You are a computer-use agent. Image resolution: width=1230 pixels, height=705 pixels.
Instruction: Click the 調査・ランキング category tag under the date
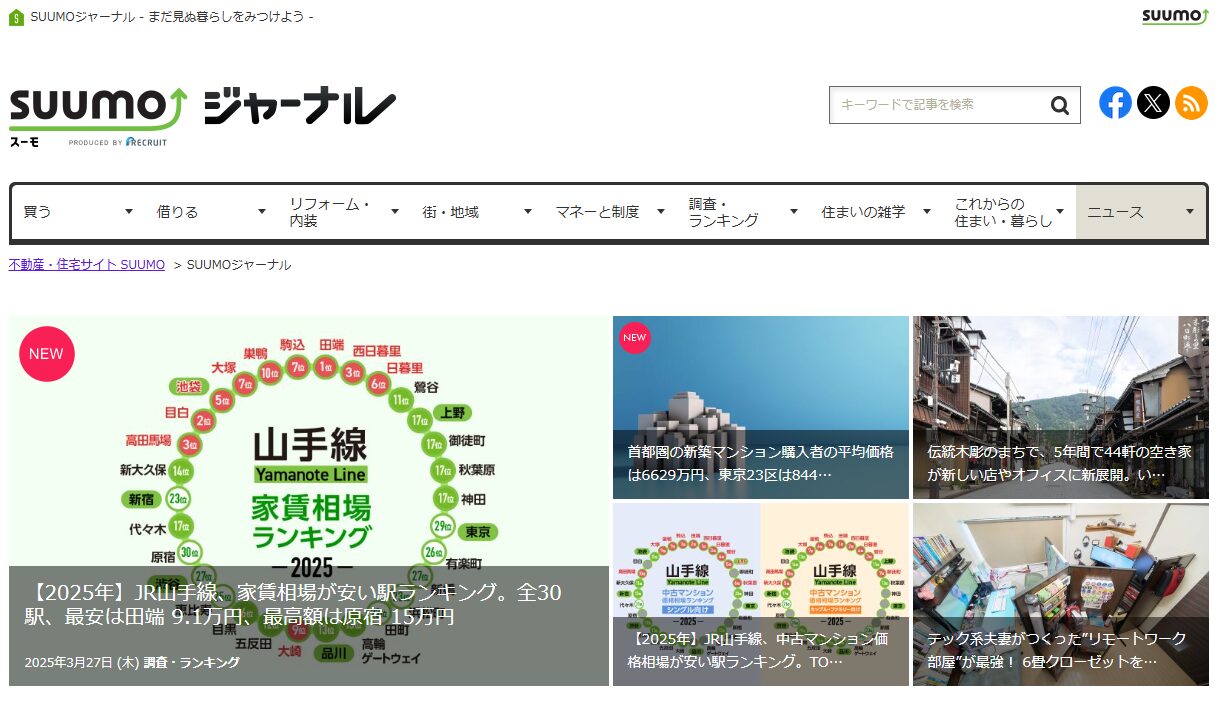(191, 662)
